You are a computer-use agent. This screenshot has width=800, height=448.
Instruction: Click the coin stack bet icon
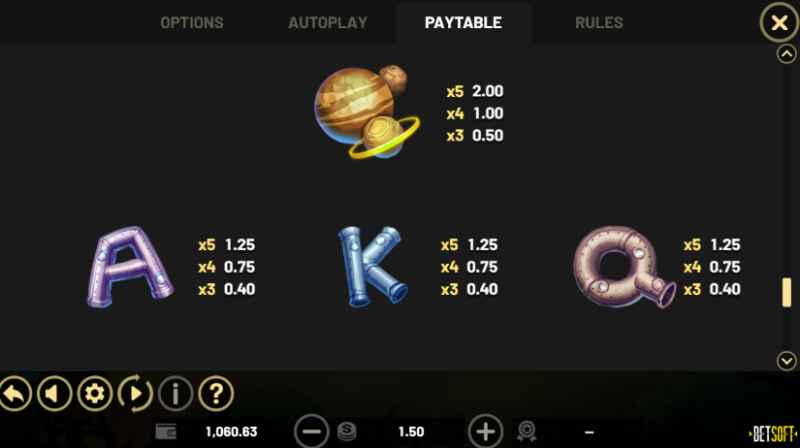pos(347,432)
